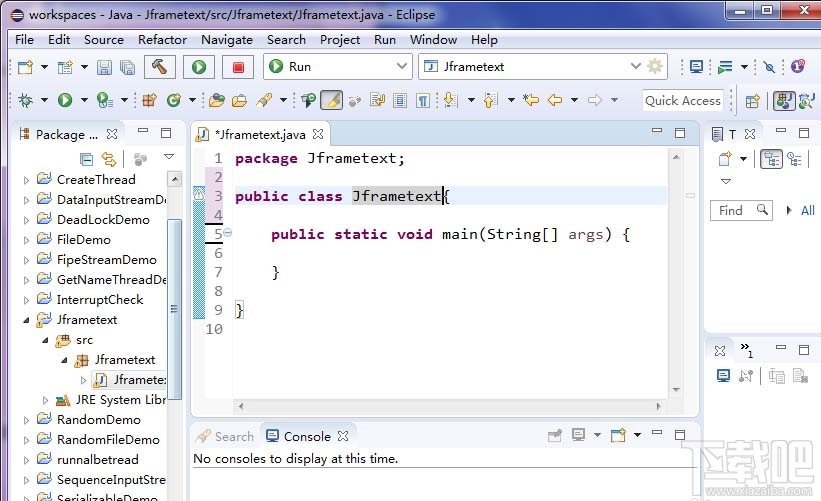Screen dimensions: 821x501
Task: Expand the CreateThread project node
Action: tap(27, 180)
